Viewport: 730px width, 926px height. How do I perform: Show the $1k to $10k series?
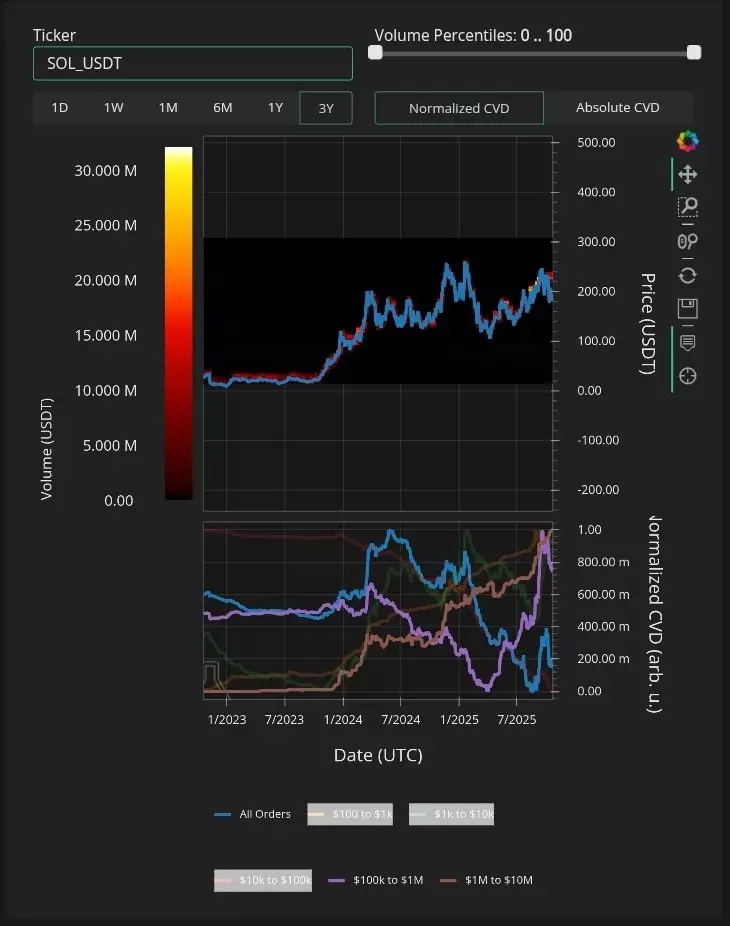point(452,814)
